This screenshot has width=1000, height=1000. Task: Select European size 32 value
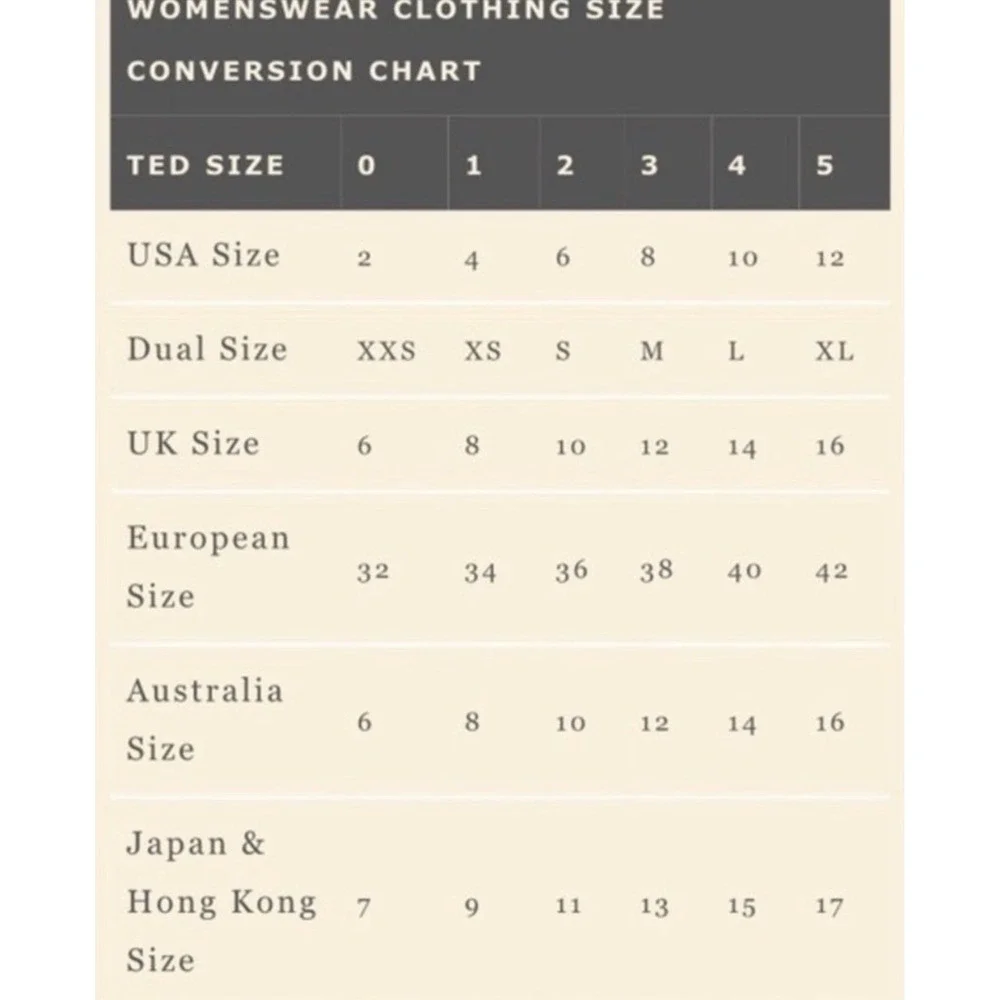[373, 572]
